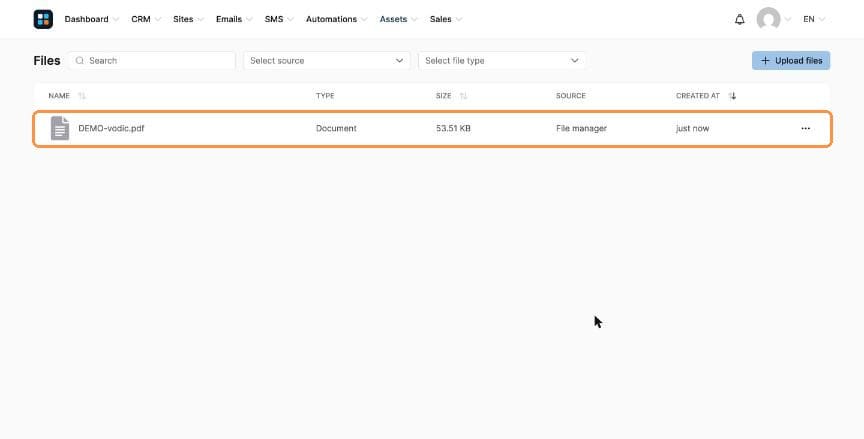
Task: Expand the Select file type dropdown
Action: [502, 61]
